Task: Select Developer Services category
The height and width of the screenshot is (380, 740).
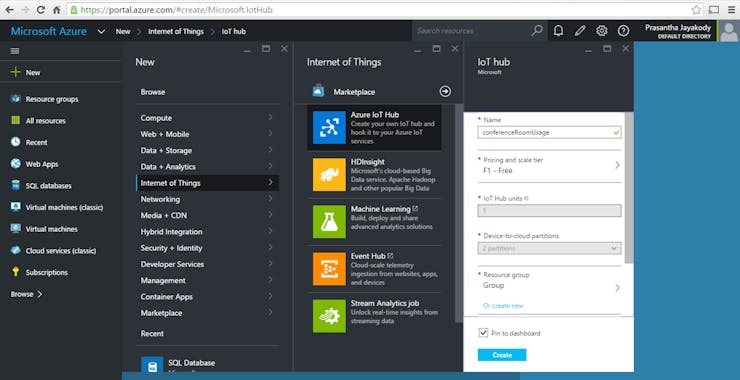Action: [x=207, y=264]
